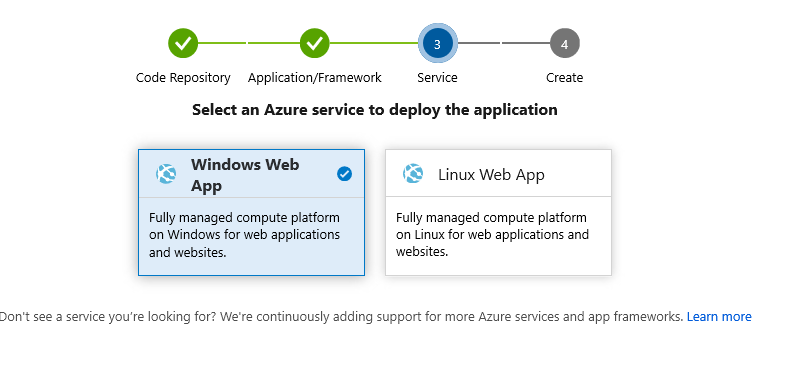
Task: Click the text Don't see a service you're looking for
Action: pos(108,317)
